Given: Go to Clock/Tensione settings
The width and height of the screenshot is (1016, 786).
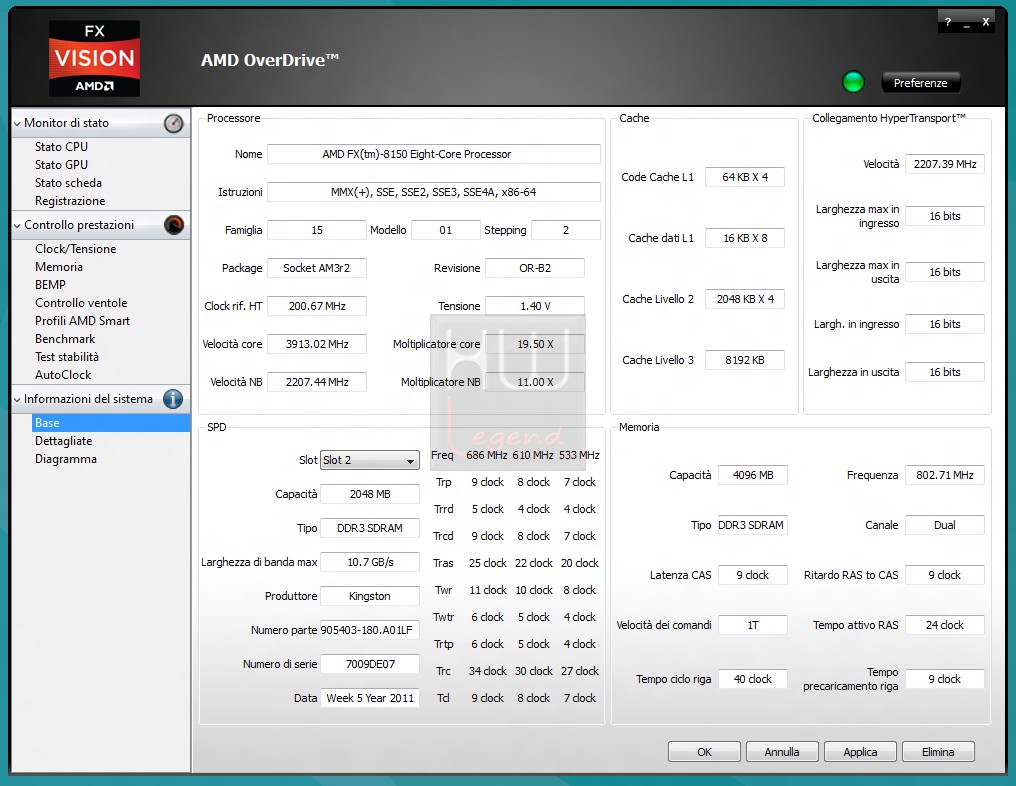Looking at the screenshot, I should [x=76, y=249].
